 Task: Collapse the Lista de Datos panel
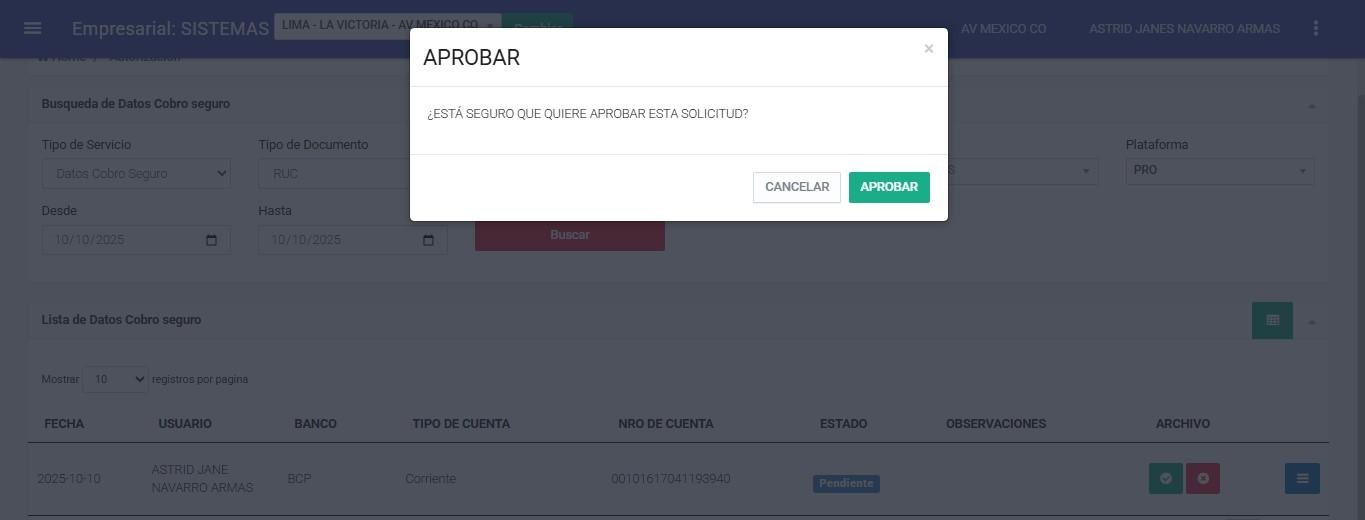[1311, 321]
